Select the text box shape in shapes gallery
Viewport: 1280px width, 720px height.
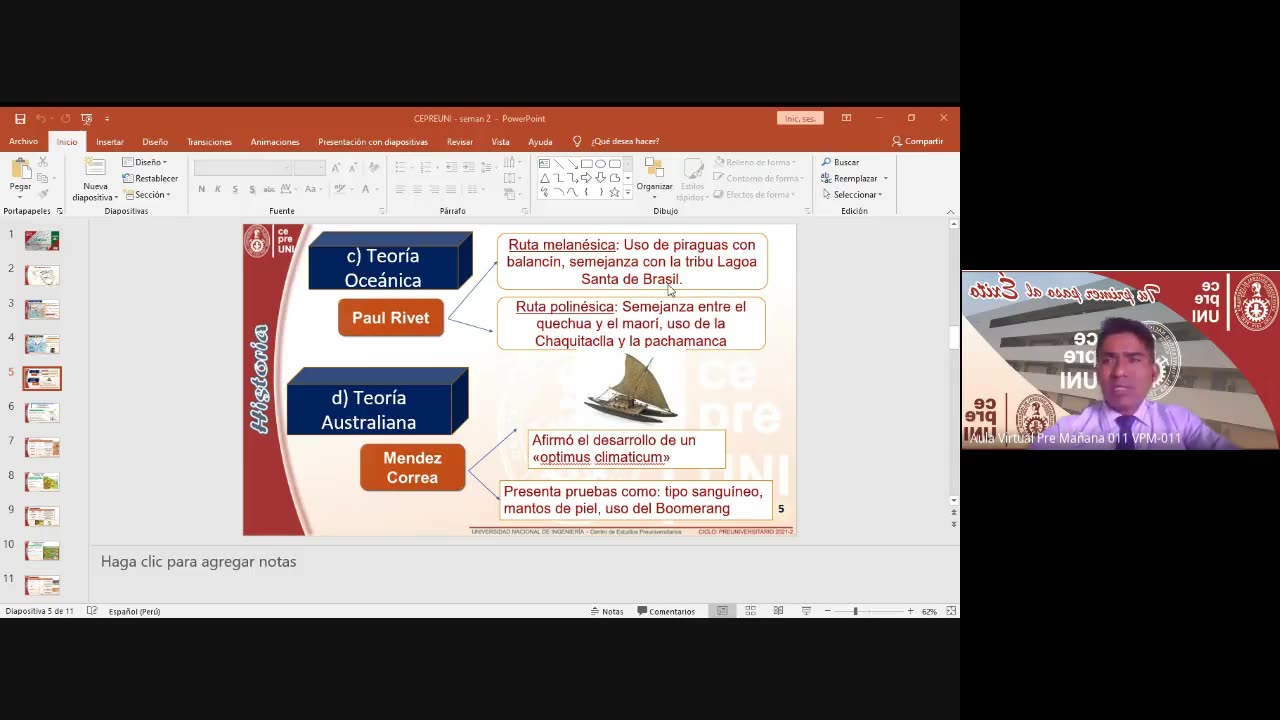(x=545, y=163)
